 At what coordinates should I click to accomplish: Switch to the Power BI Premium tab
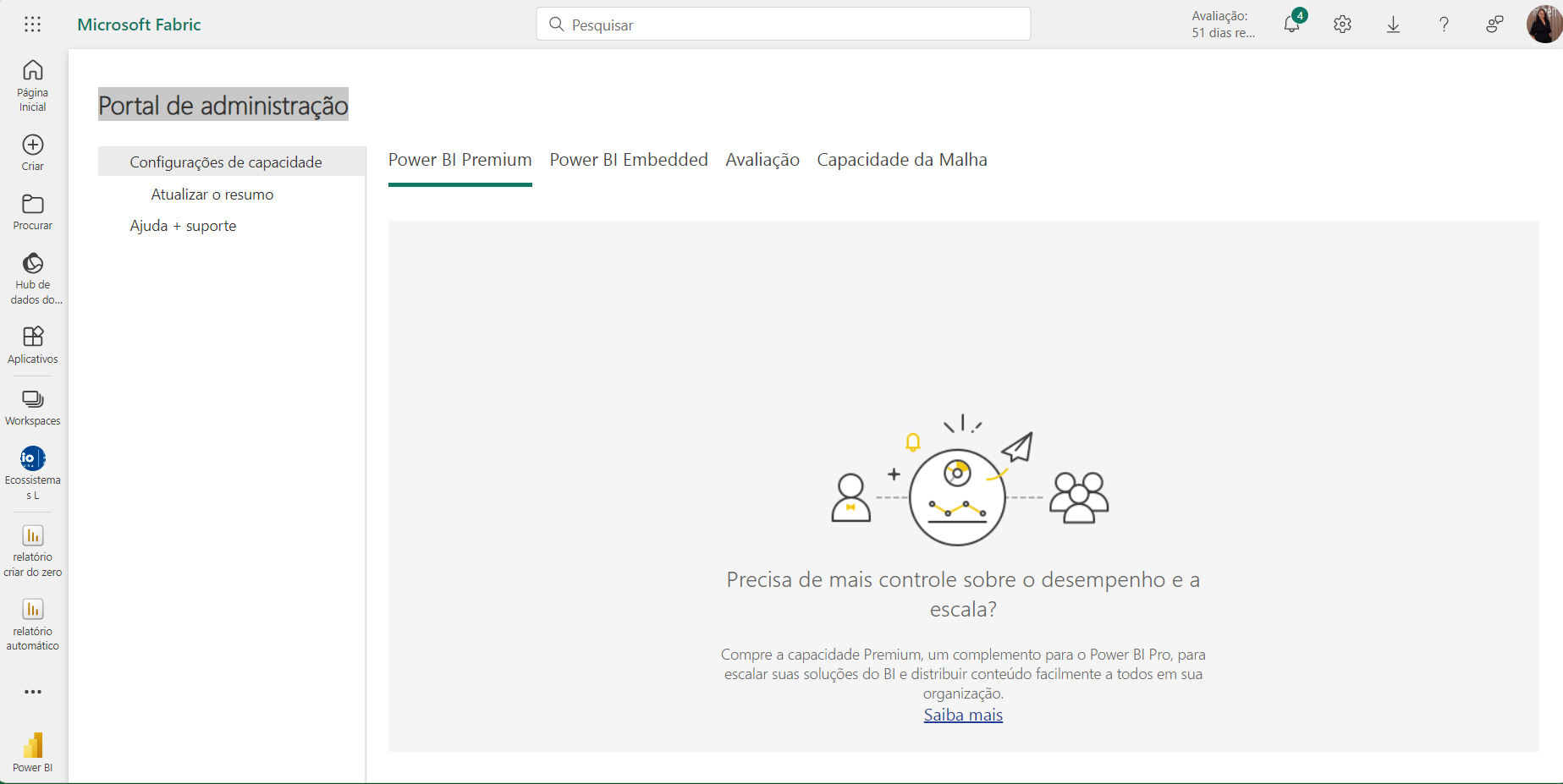(x=460, y=160)
